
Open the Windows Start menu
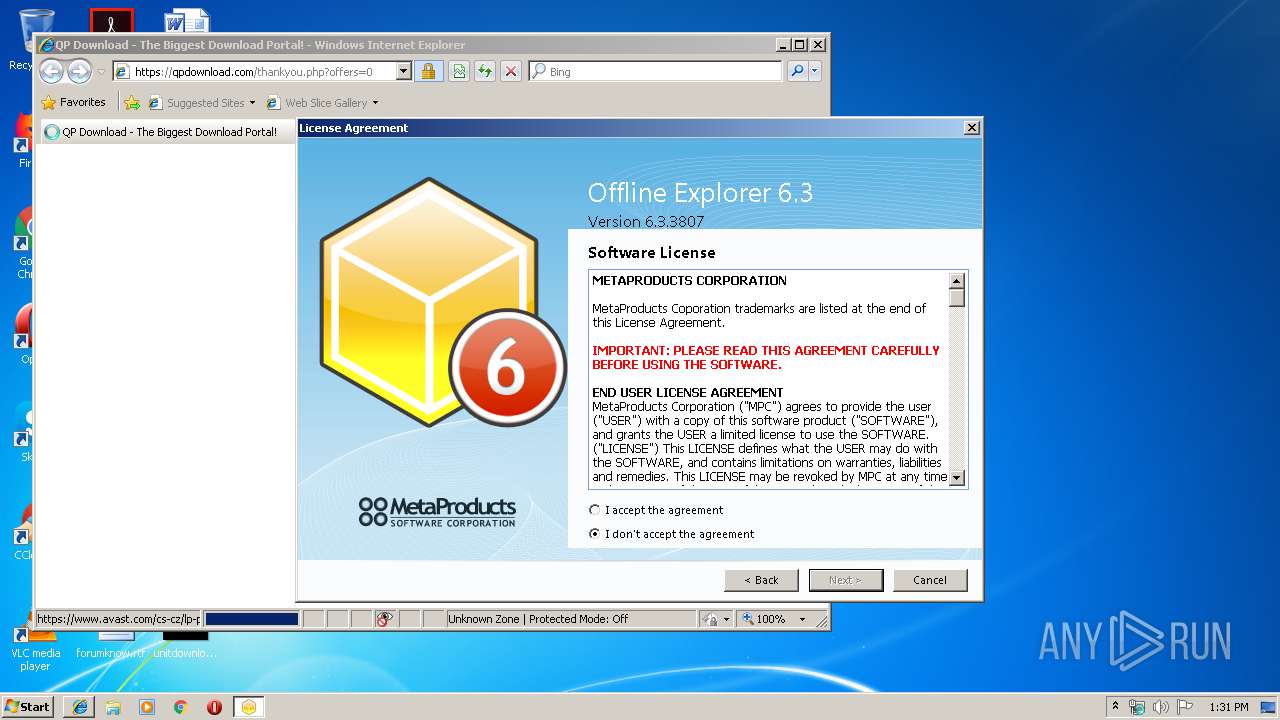click(28, 706)
